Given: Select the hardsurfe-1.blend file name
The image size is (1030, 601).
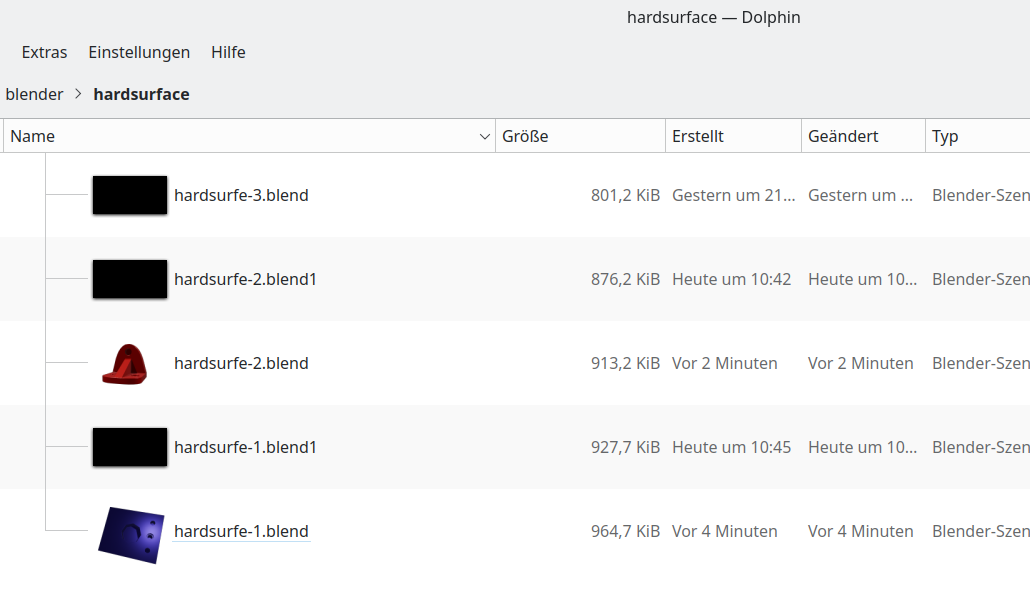Looking at the screenshot, I should 241,531.
